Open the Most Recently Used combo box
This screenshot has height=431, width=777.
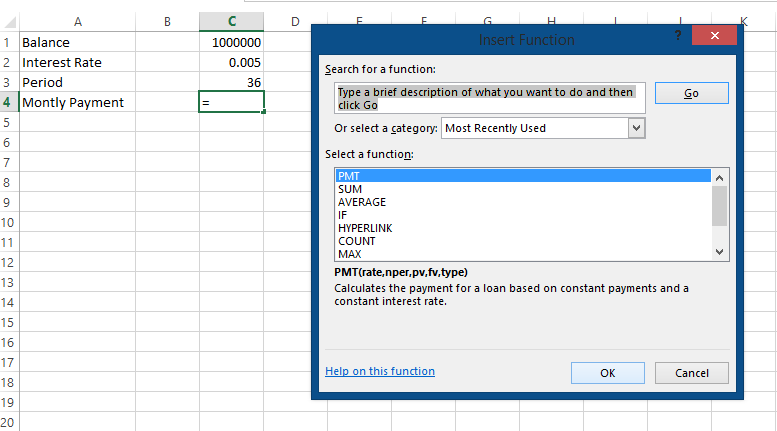coord(543,128)
